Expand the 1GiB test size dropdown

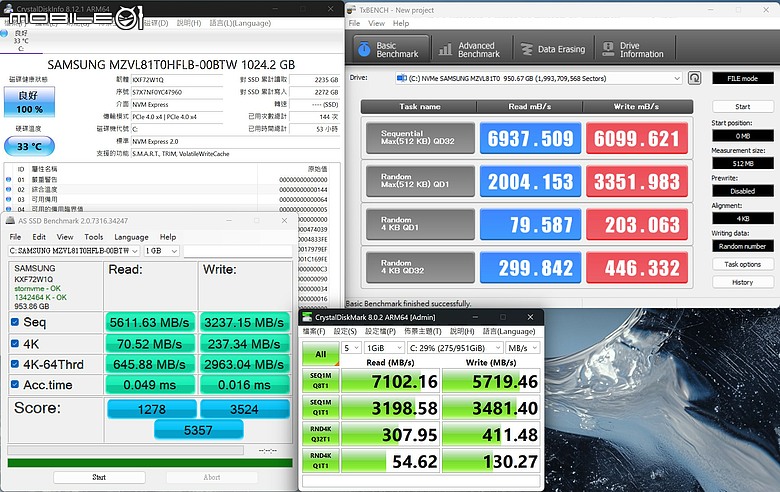[x=384, y=348]
